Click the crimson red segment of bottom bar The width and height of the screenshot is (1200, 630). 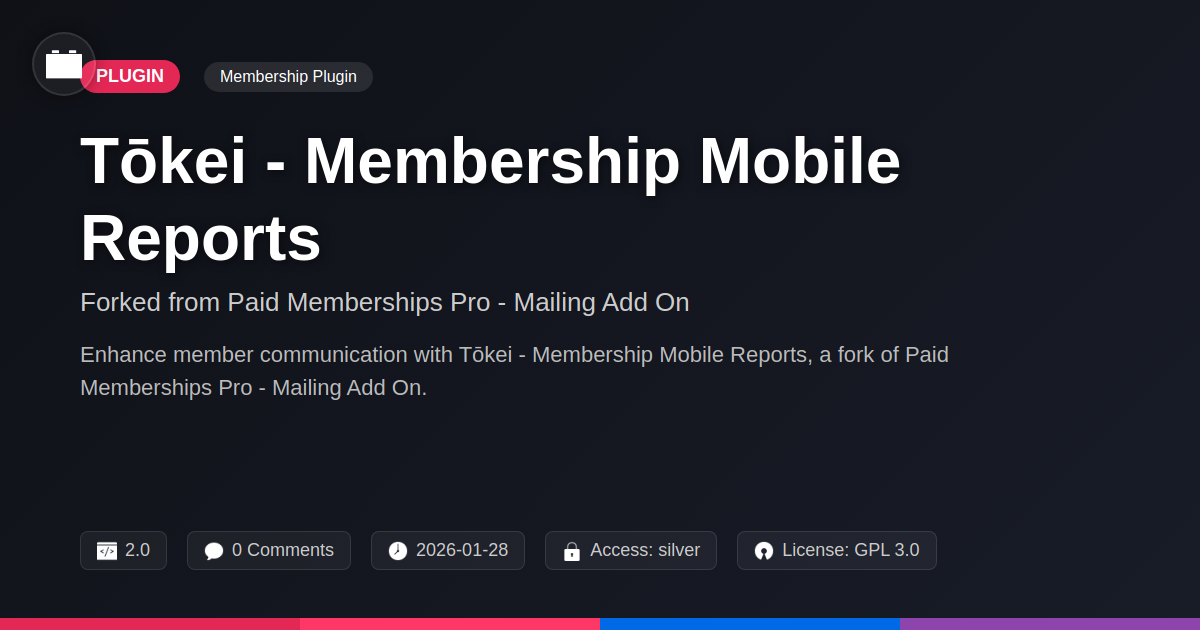[x=150, y=623]
